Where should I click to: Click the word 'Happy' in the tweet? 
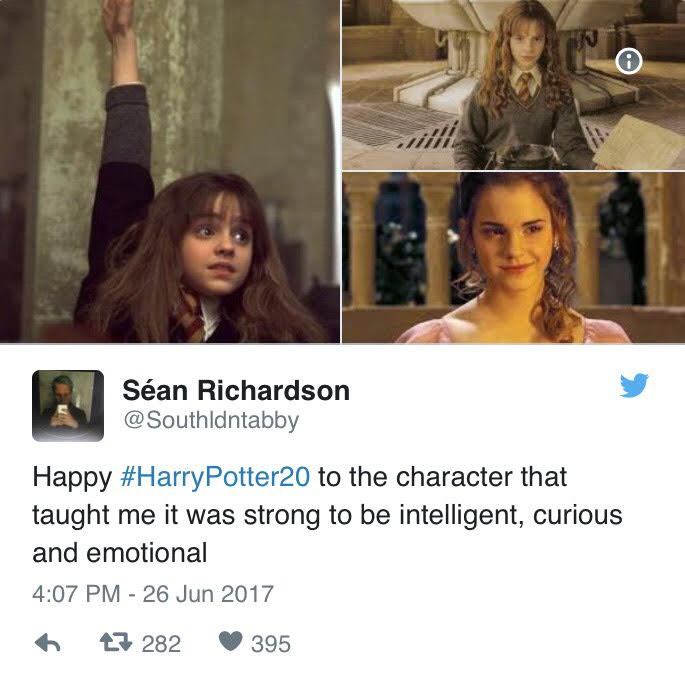(x=72, y=477)
